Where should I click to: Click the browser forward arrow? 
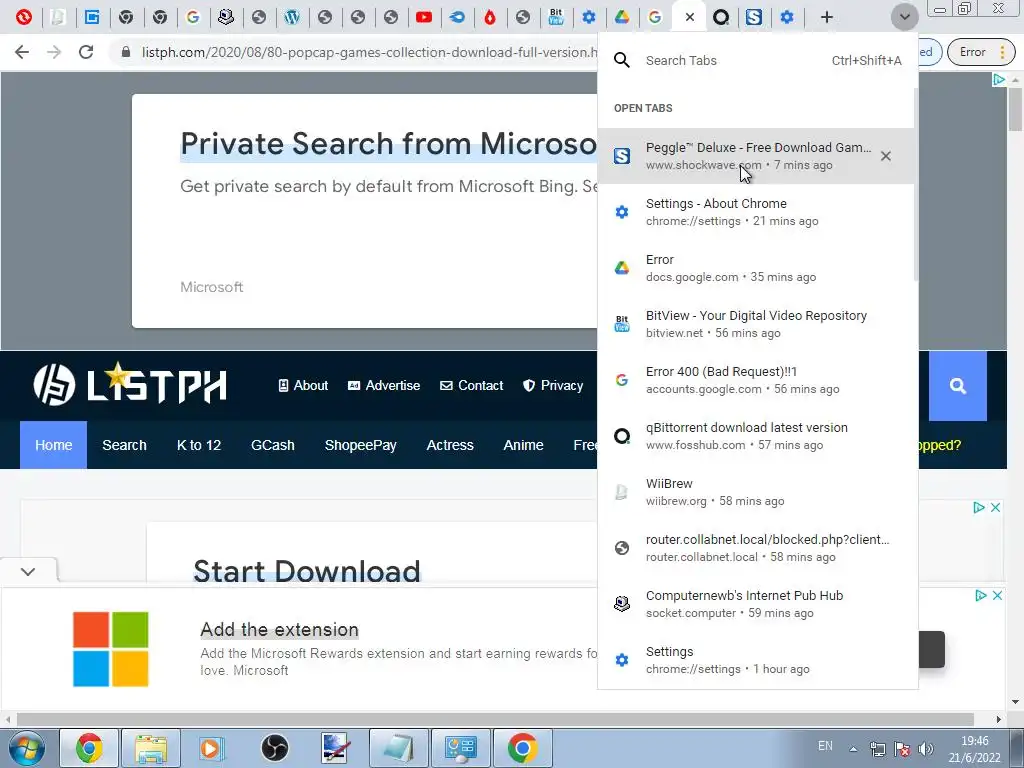pyautogui.click(x=54, y=52)
